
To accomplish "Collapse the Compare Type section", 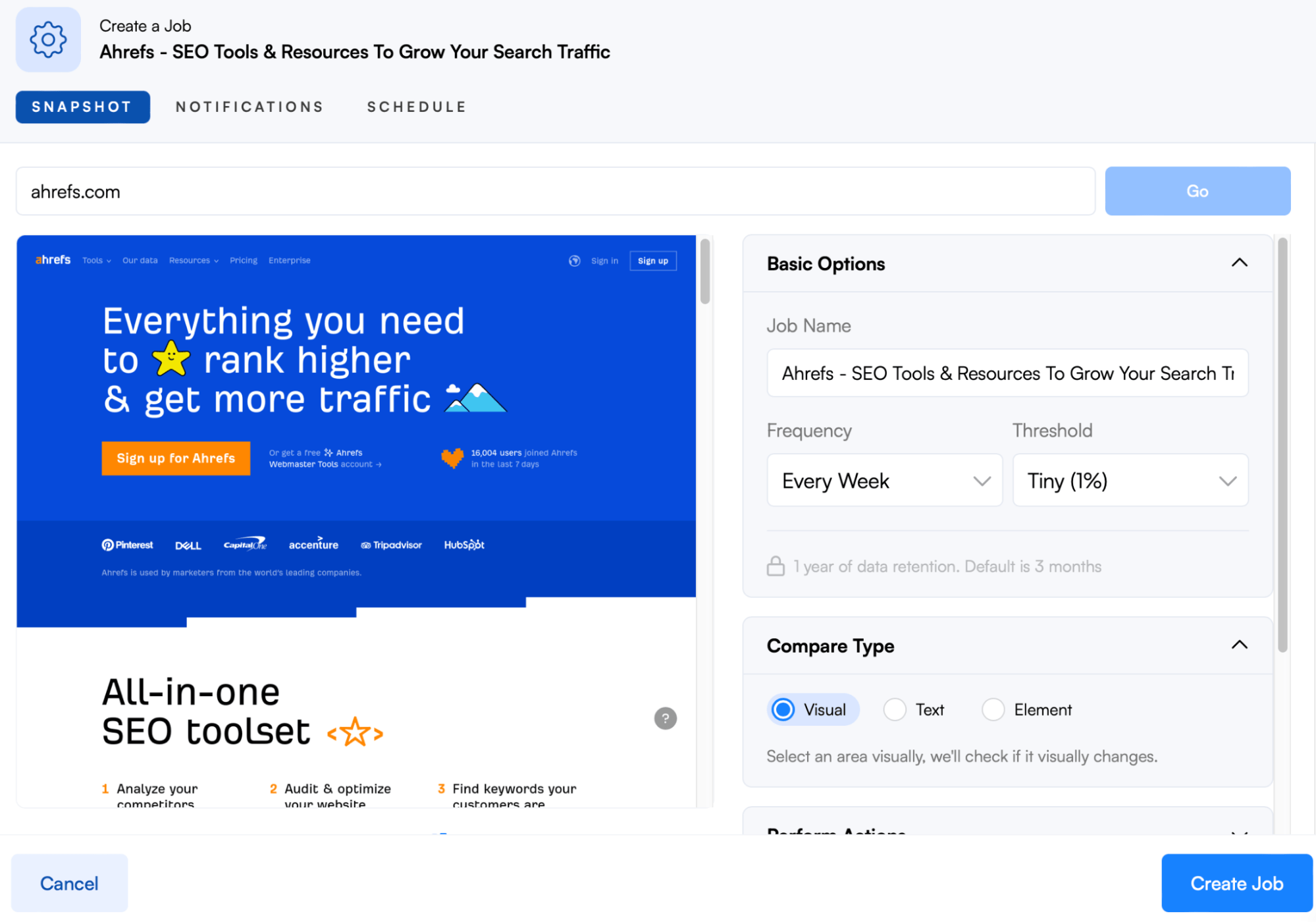I will click(1239, 645).
